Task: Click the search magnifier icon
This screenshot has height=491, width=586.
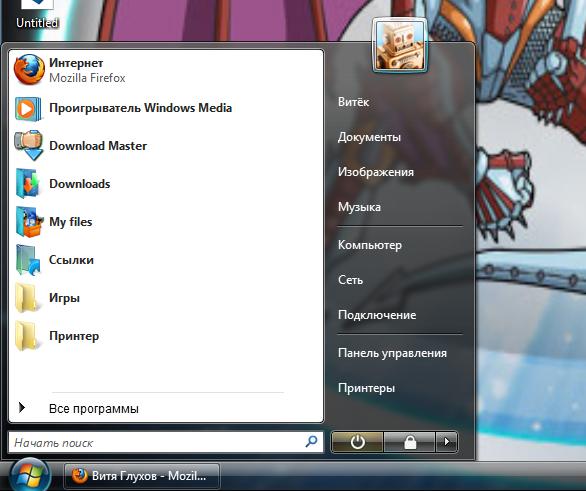Action: [x=311, y=442]
